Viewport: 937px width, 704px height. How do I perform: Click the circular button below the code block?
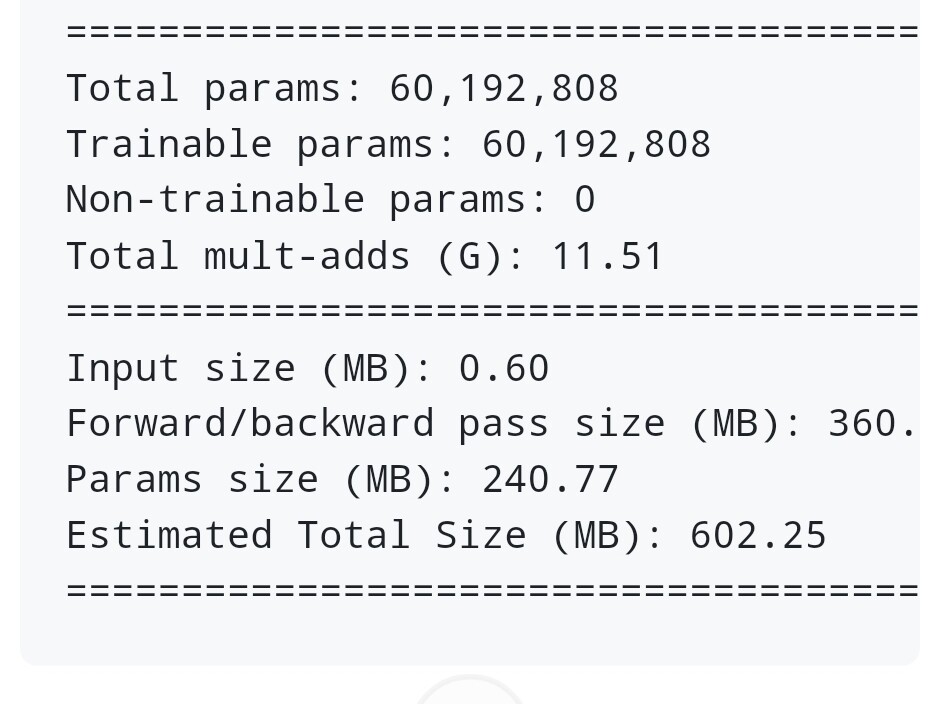tap(469, 693)
